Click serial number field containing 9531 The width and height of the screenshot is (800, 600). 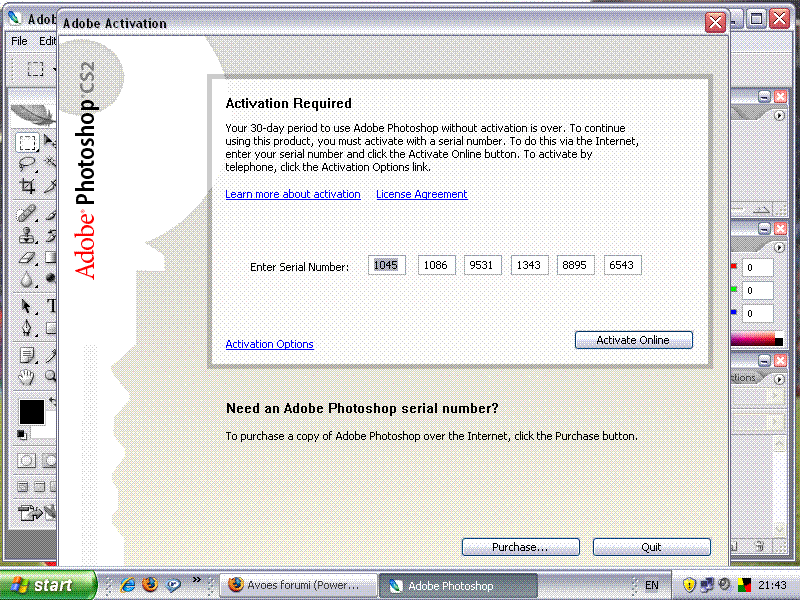click(483, 265)
